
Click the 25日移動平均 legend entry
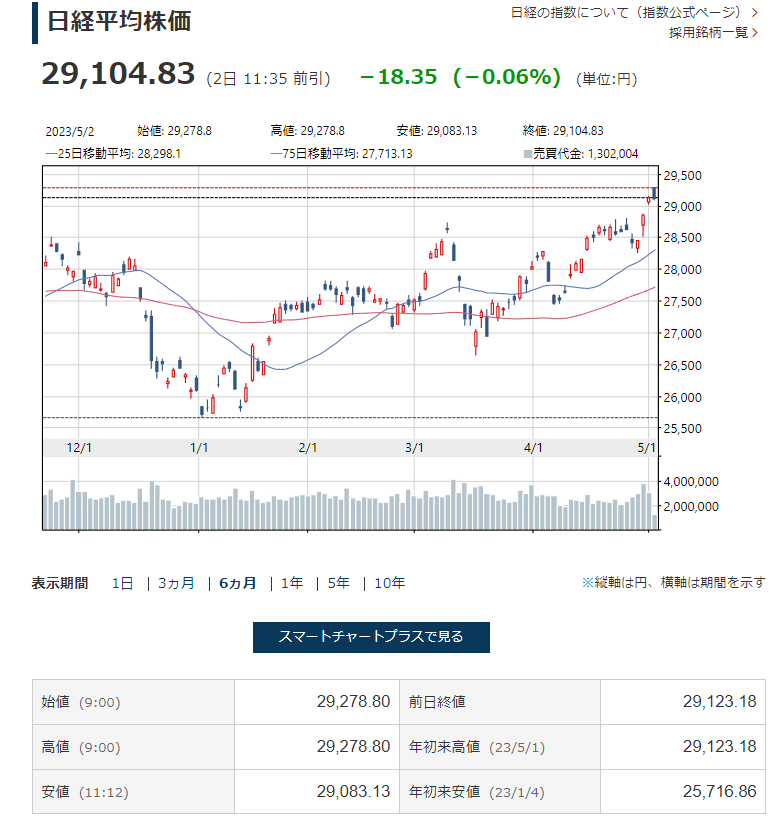click(x=113, y=154)
